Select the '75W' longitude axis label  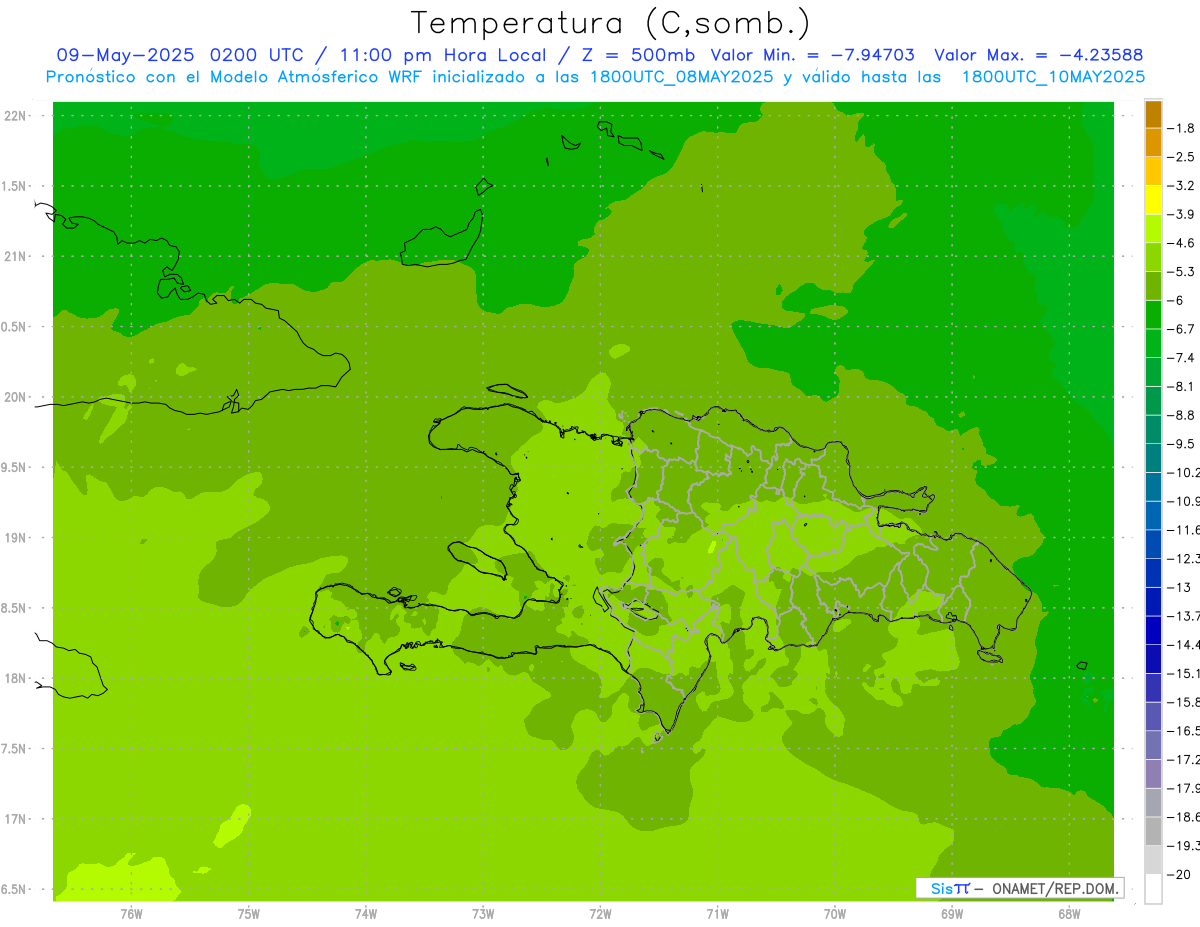pos(249,914)
